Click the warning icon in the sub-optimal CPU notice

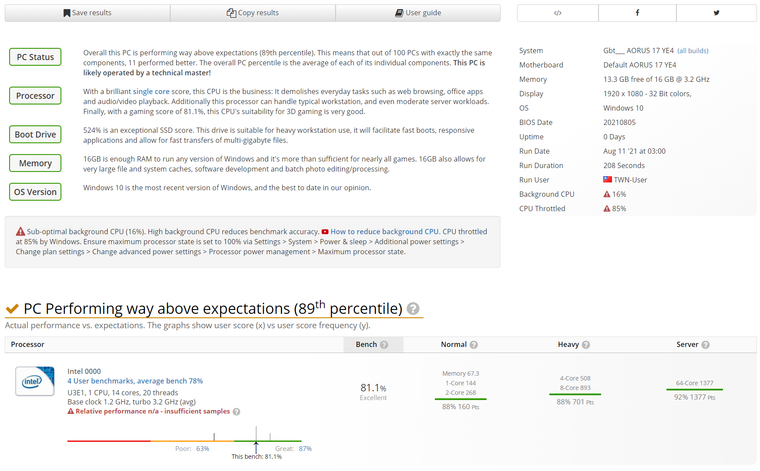(20, 232)
